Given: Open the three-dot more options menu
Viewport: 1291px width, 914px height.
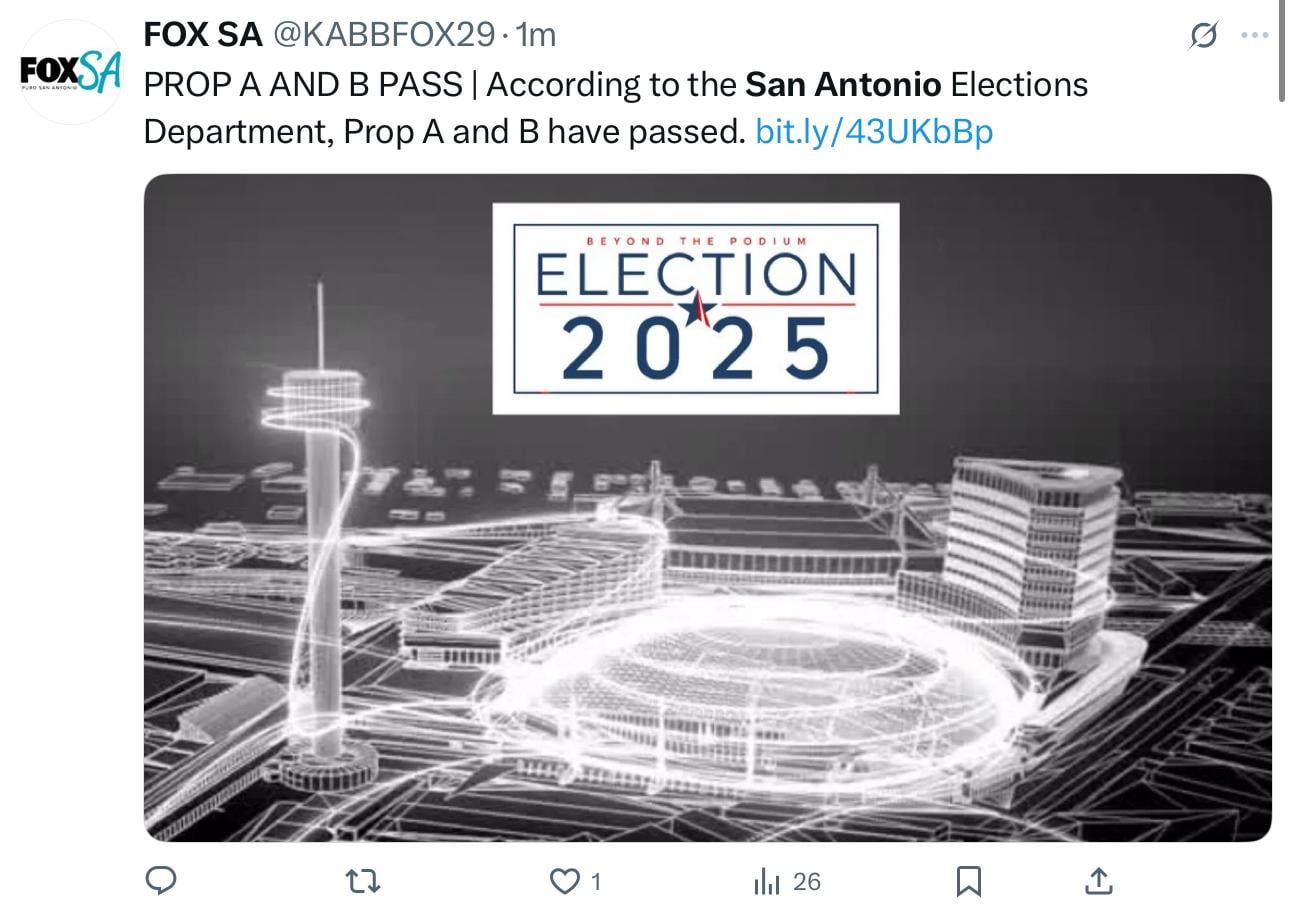Looking at the screenshot, I should point(1254,35).
